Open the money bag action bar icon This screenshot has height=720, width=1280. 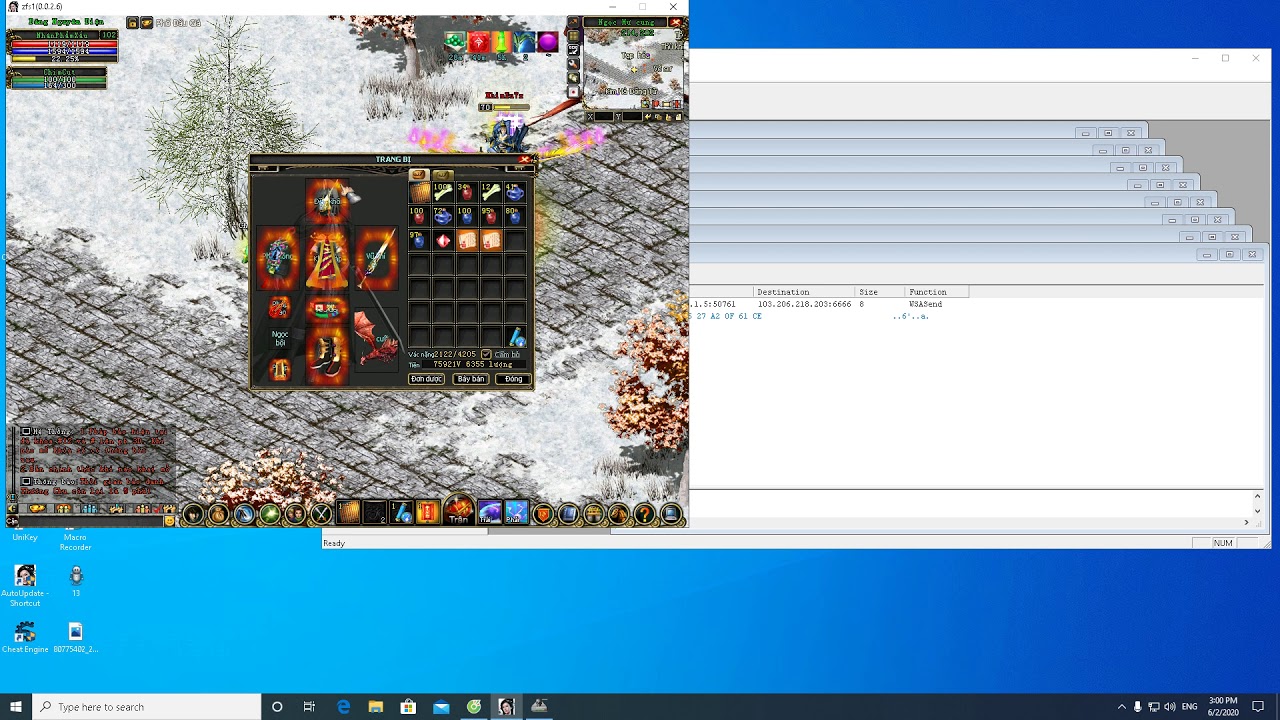[219, 514]
